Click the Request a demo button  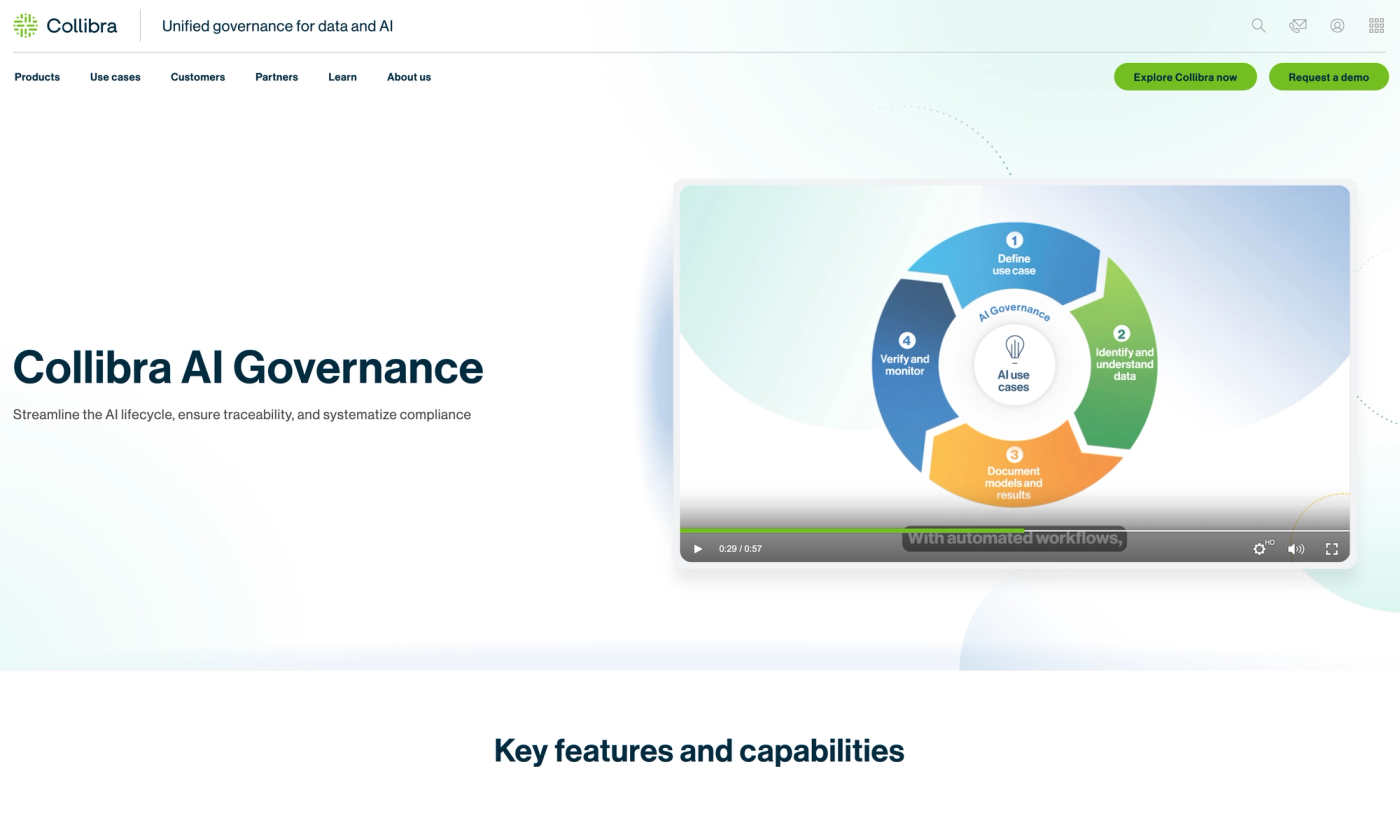click(1329, 77)
